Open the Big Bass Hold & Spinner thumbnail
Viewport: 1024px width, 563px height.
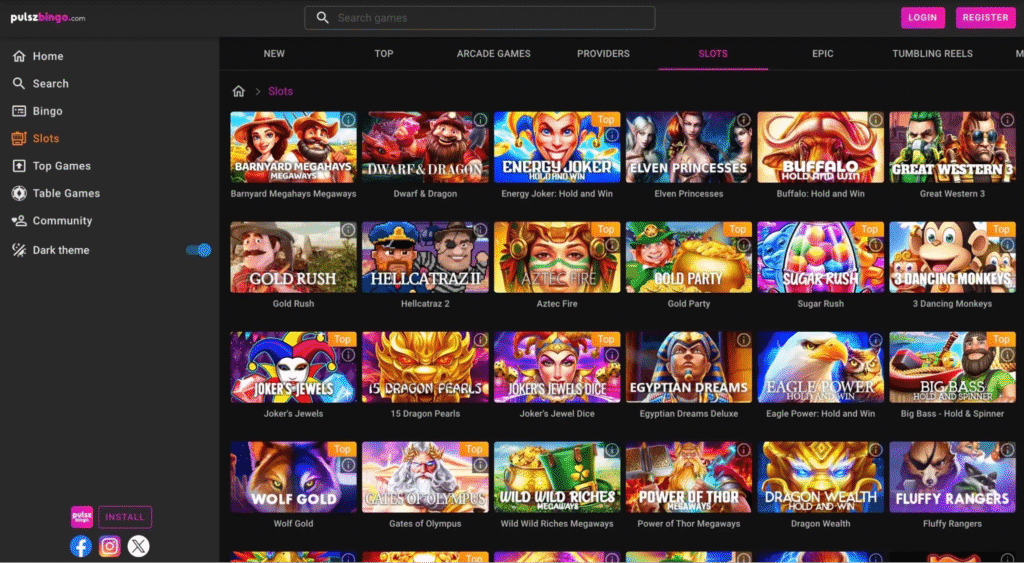[x=952, y=367]
